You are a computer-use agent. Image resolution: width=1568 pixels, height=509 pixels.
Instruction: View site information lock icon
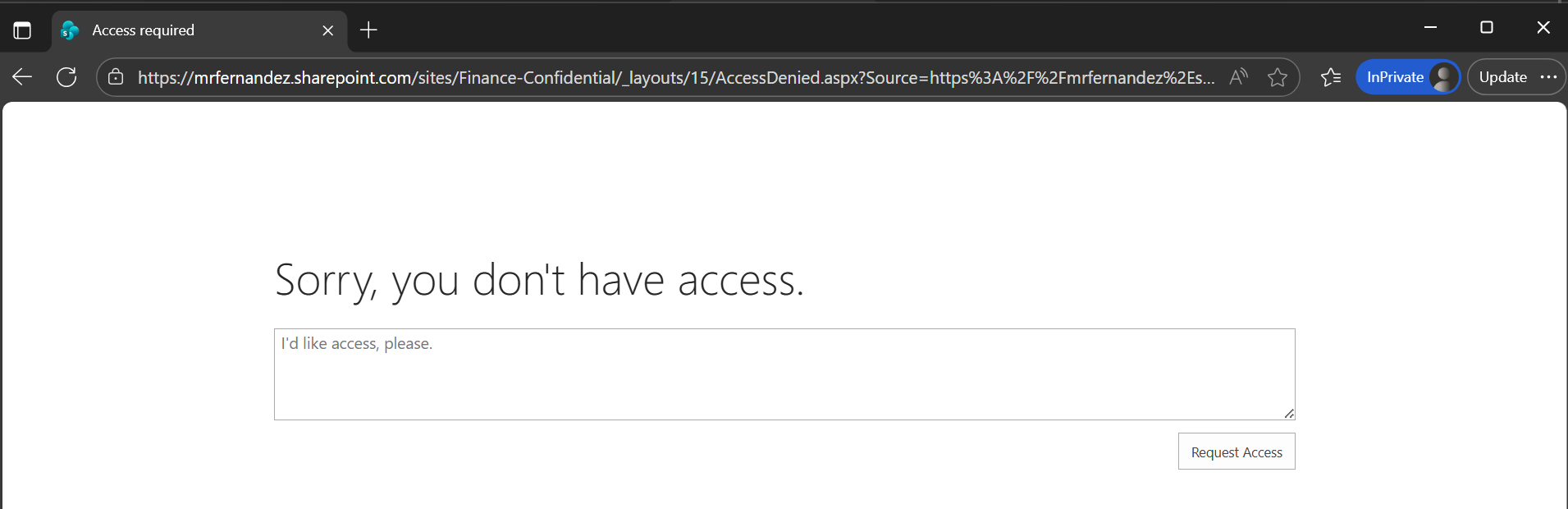[116, 77]
